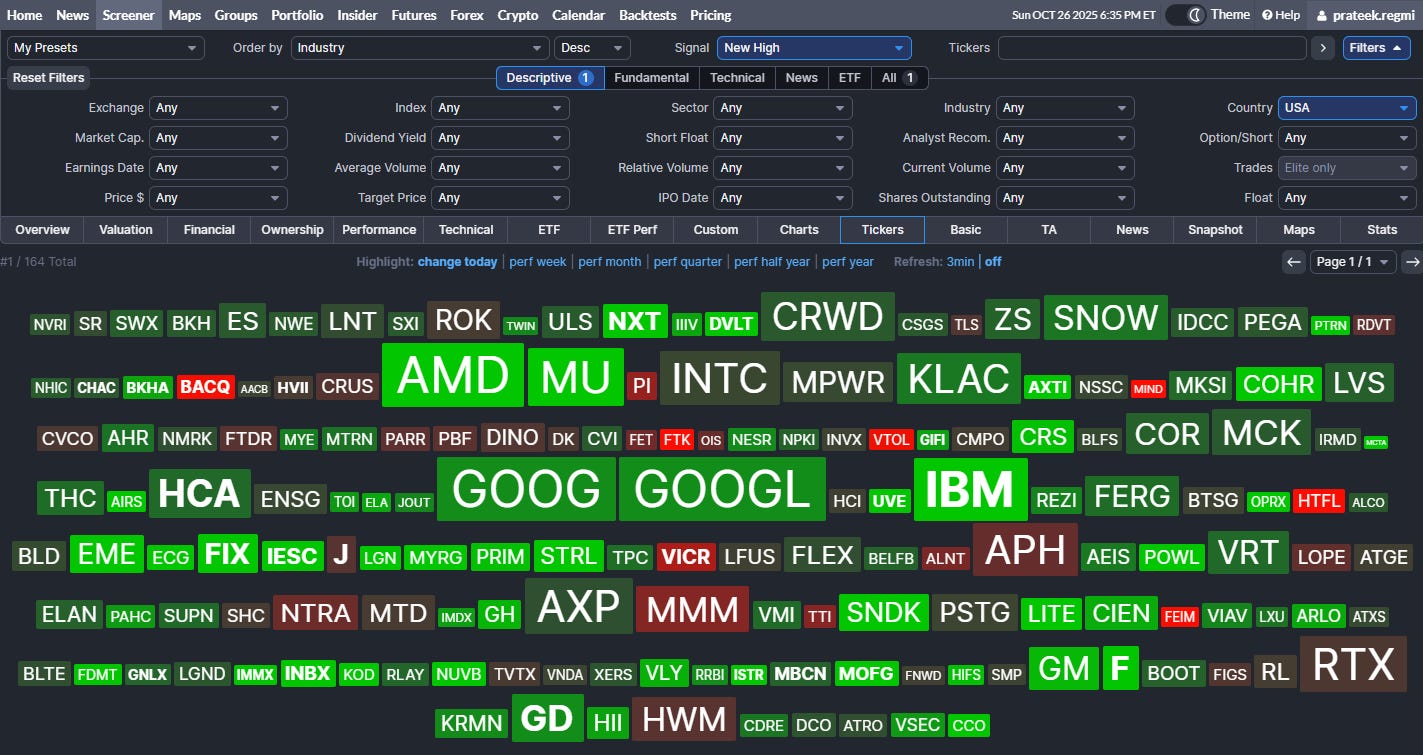Open the AXP ticker tile
Screen dimensions: 1423x755
(579, 606)
